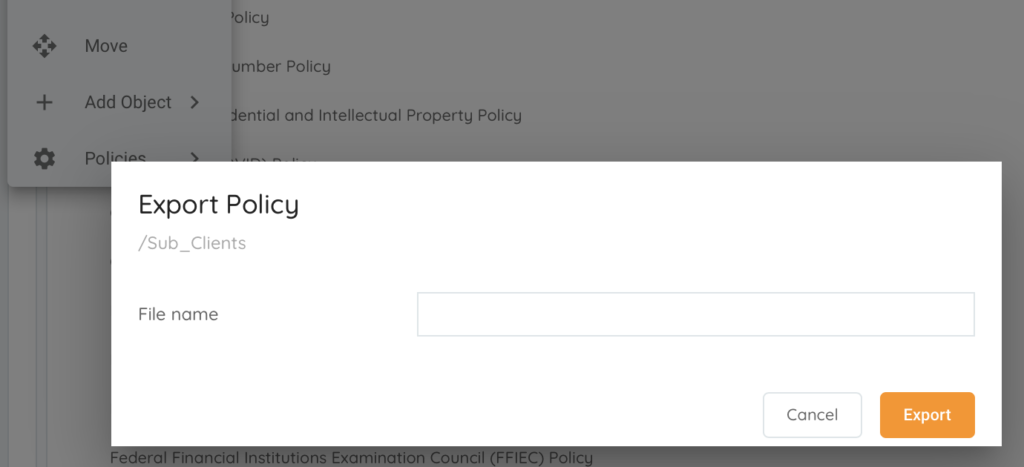Select the FFIEC Policy list item
Viewport: 1024px width, 467px height.
351,457
